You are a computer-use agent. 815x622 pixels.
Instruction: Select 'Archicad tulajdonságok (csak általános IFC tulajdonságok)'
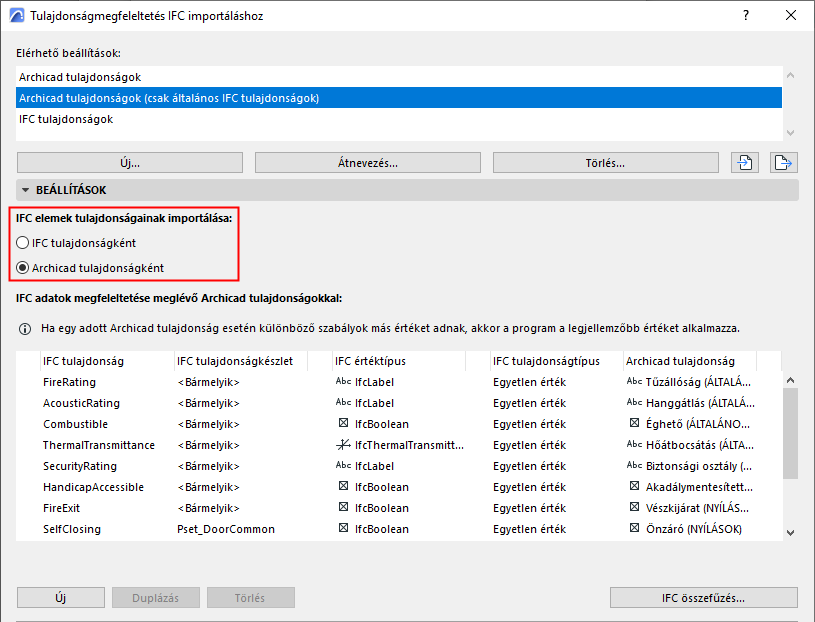coord(399,98)
